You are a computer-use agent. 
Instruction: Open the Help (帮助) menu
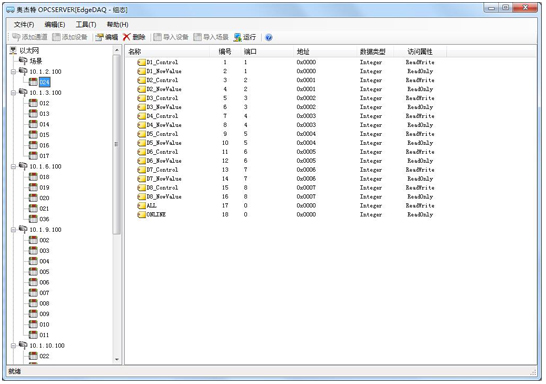tap(117, 25)
